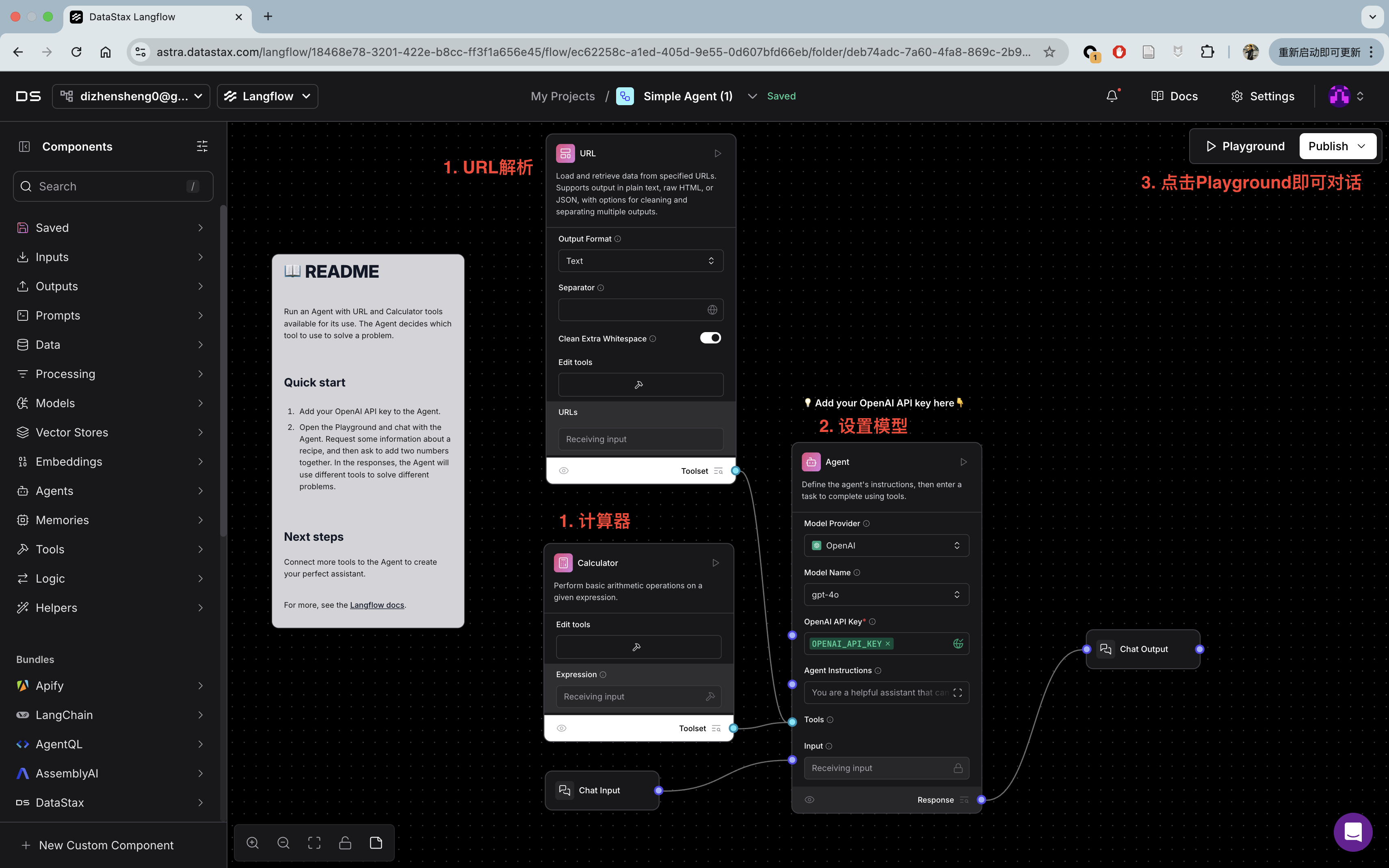Image resolution: width=1389 pixels, height=868 pixels.
Task: Open the user avatar menu
Action: tap(1346, 96)
